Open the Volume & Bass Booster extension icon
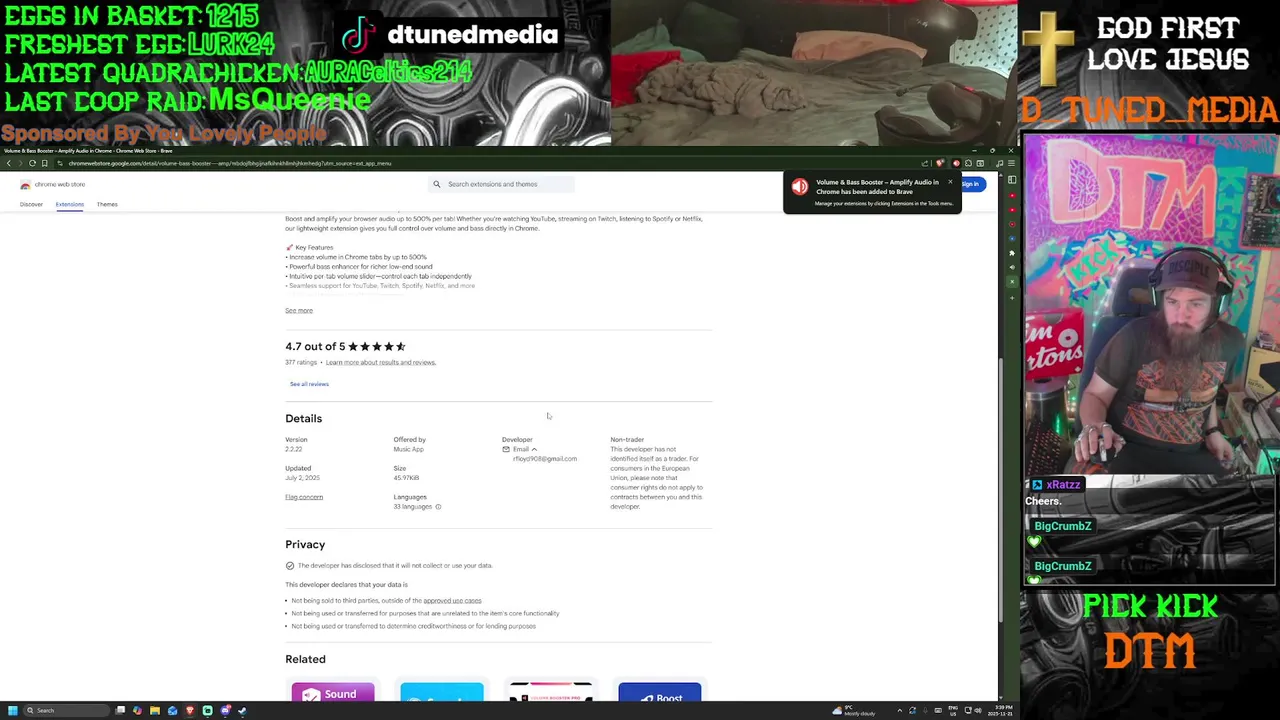Screen dimensions: 1280x720 coord(956,163)
